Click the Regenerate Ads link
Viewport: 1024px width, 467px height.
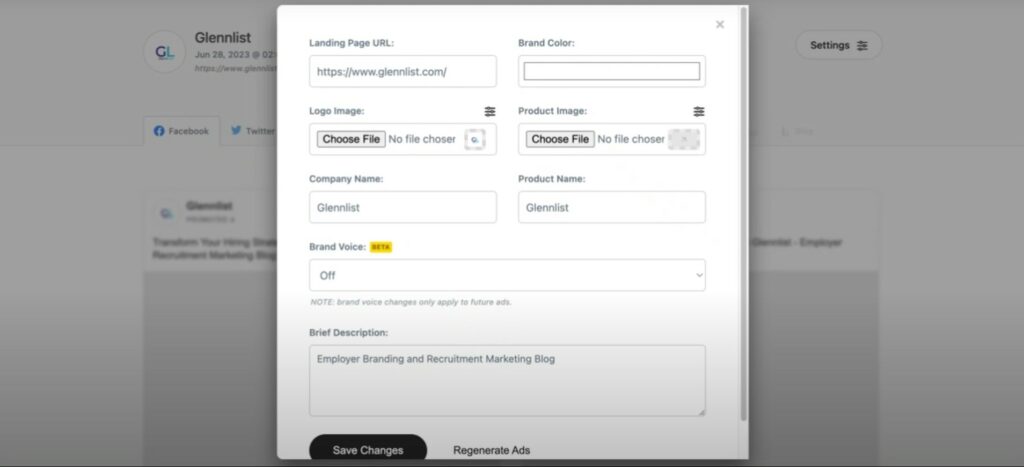[x=492, y=451]
